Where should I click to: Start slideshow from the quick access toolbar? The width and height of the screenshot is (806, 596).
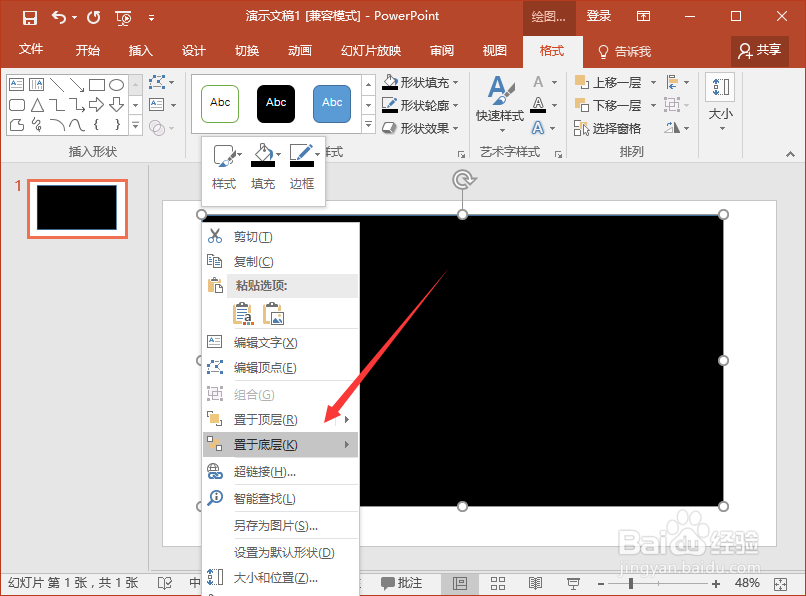click(123, 18)
